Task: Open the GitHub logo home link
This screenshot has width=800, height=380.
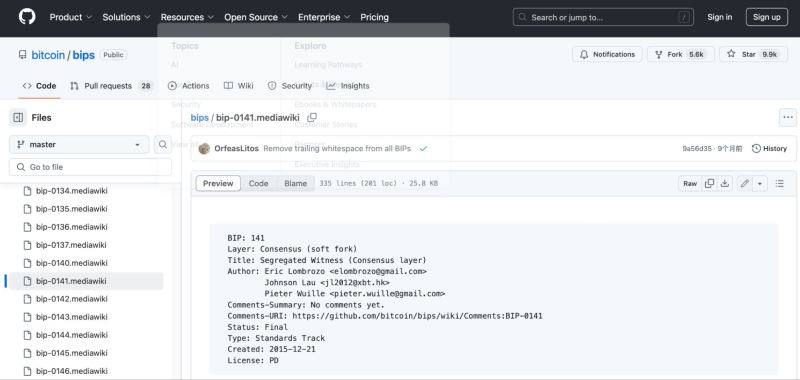Action: tap(27, 17)
